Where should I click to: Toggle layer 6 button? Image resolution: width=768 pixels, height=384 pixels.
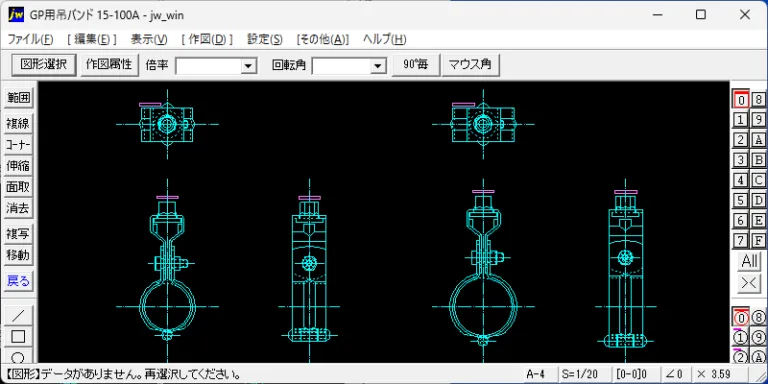(x=741, y=220)
